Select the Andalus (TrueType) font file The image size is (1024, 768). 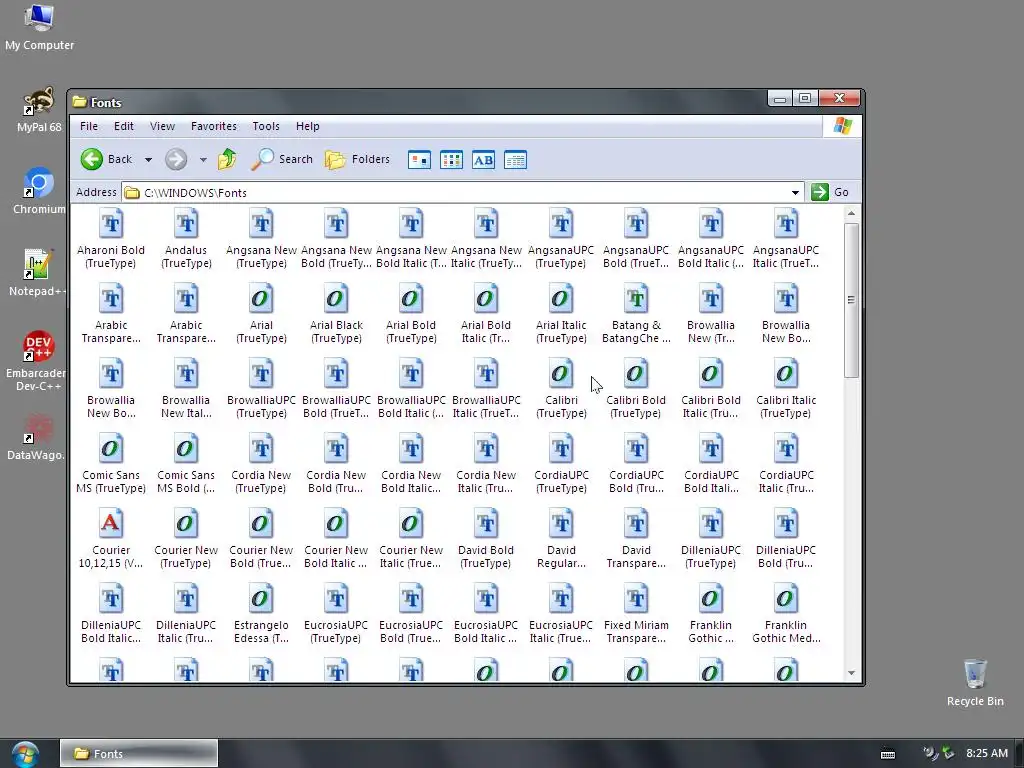coord(186,224)
